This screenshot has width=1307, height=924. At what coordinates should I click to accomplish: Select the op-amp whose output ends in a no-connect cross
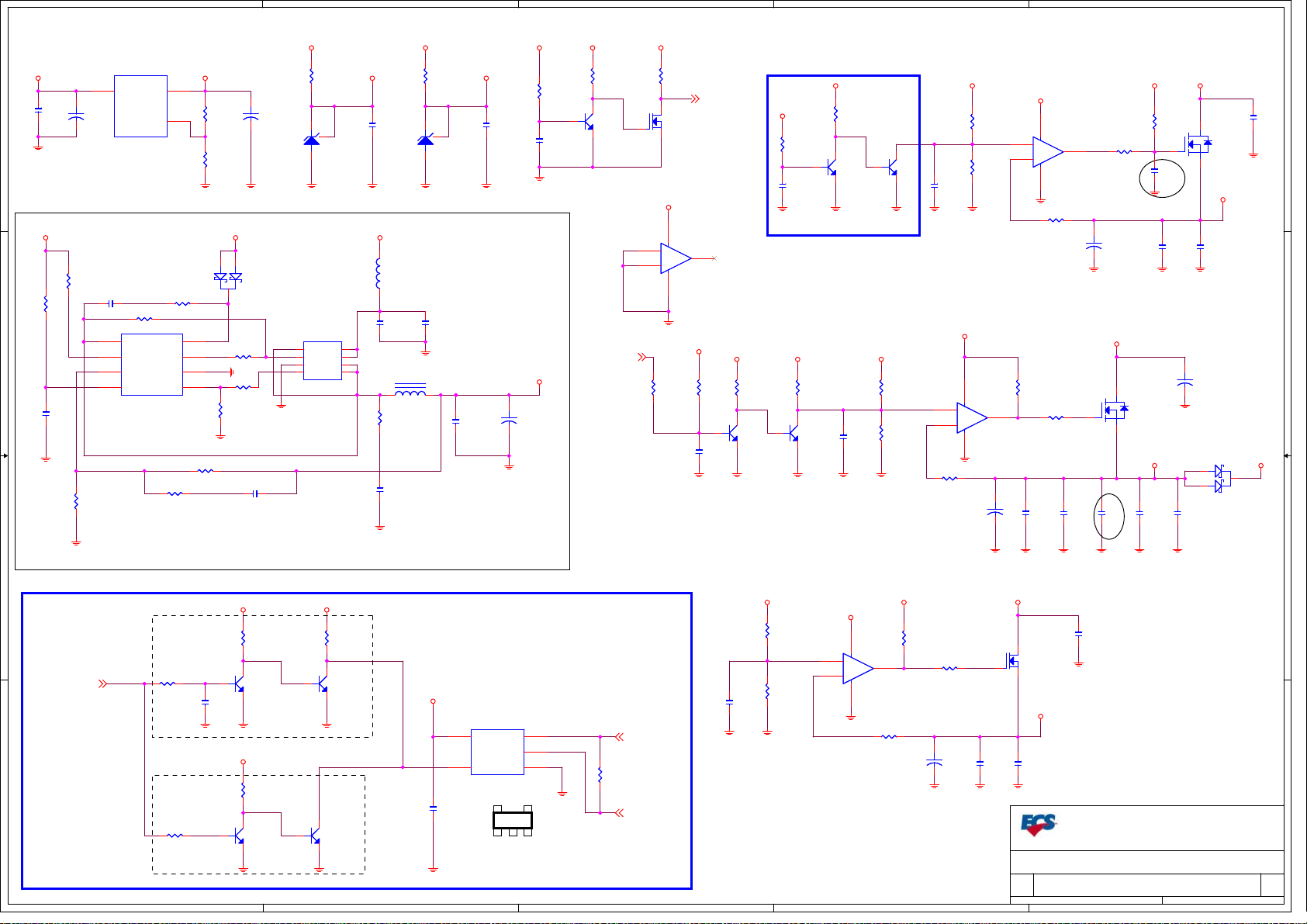coord(676,258)
